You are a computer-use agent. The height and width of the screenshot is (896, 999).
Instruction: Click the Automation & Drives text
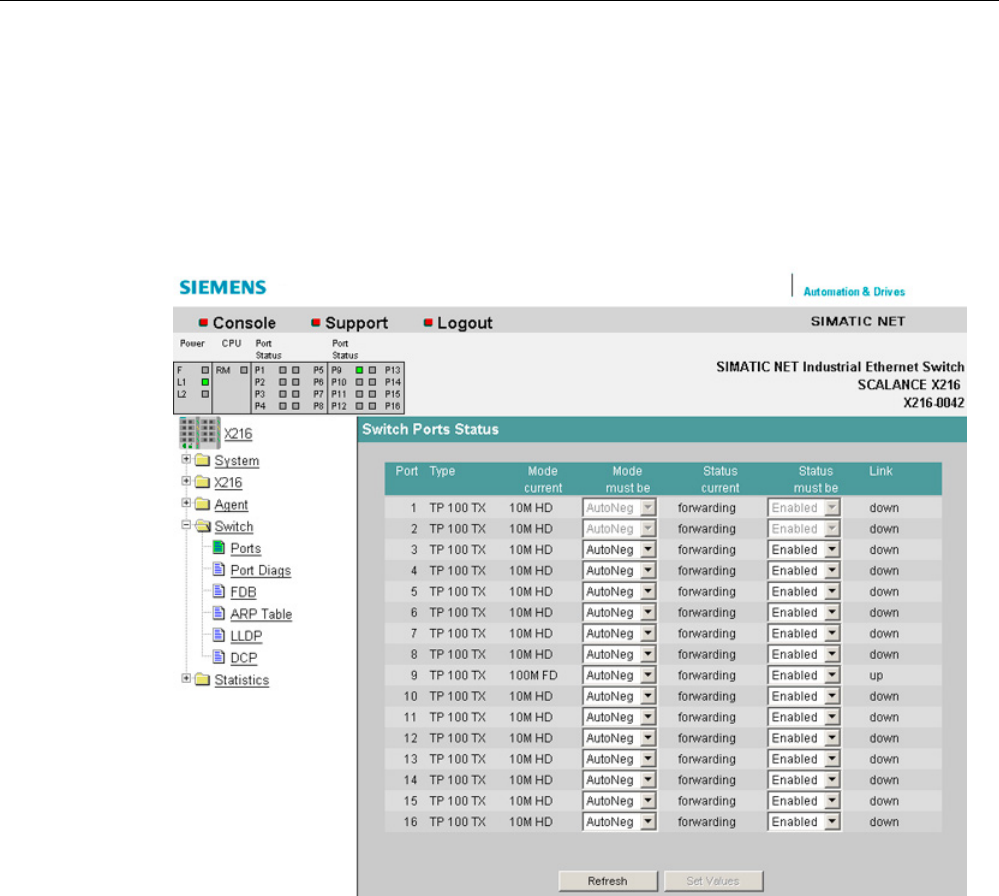pyautogui.click(x=854, y=292)
